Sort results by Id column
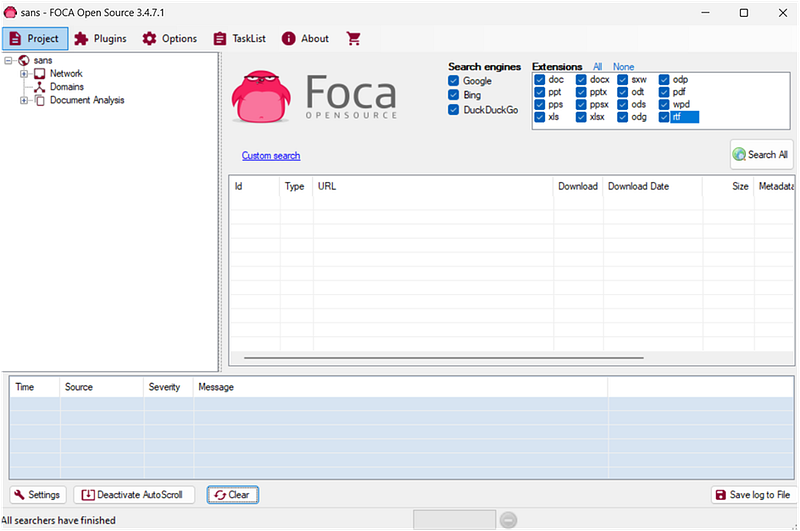Screen dimensions: 800x531 tap(254, 186)
